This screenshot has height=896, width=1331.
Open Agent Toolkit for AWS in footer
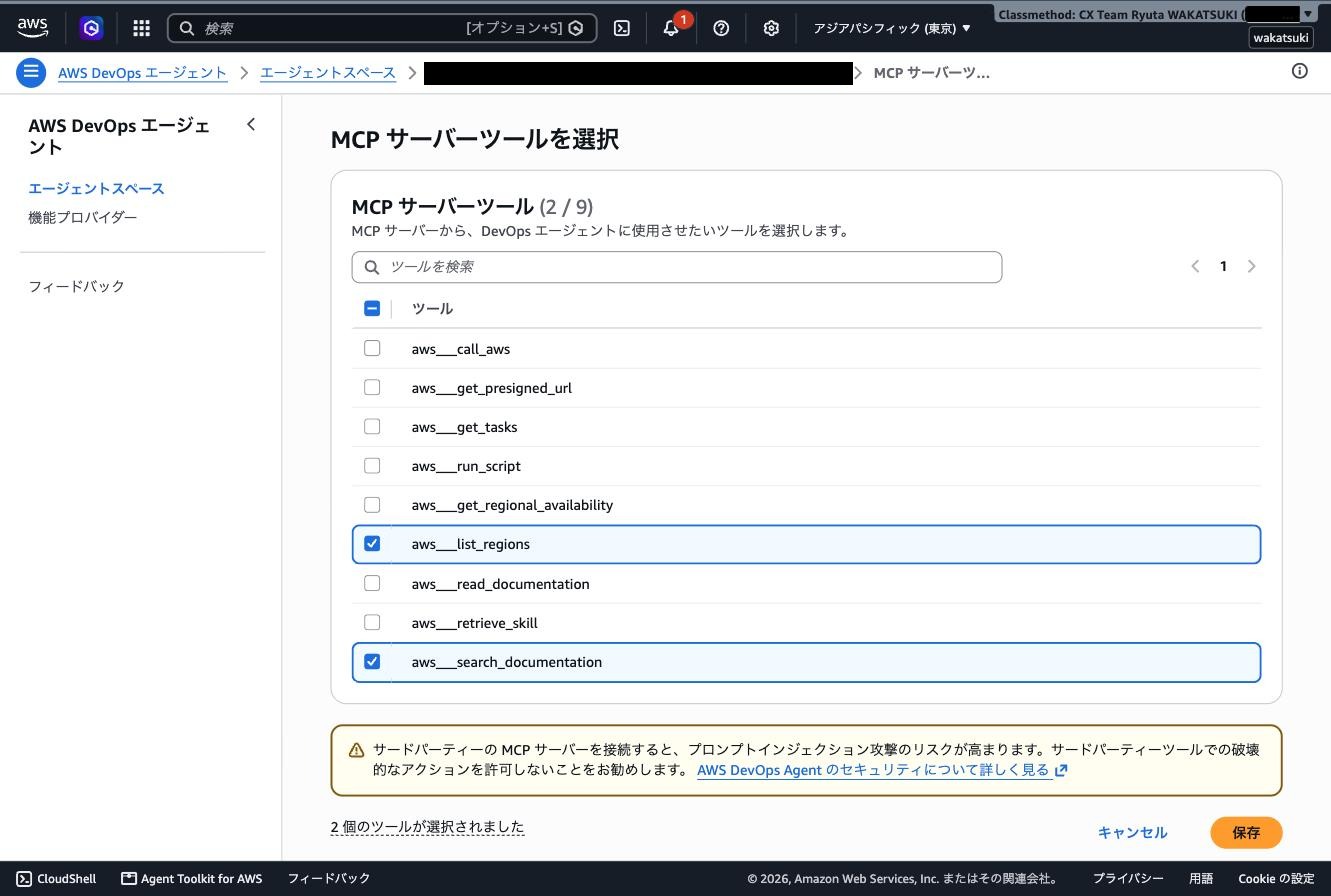(191, 879)
